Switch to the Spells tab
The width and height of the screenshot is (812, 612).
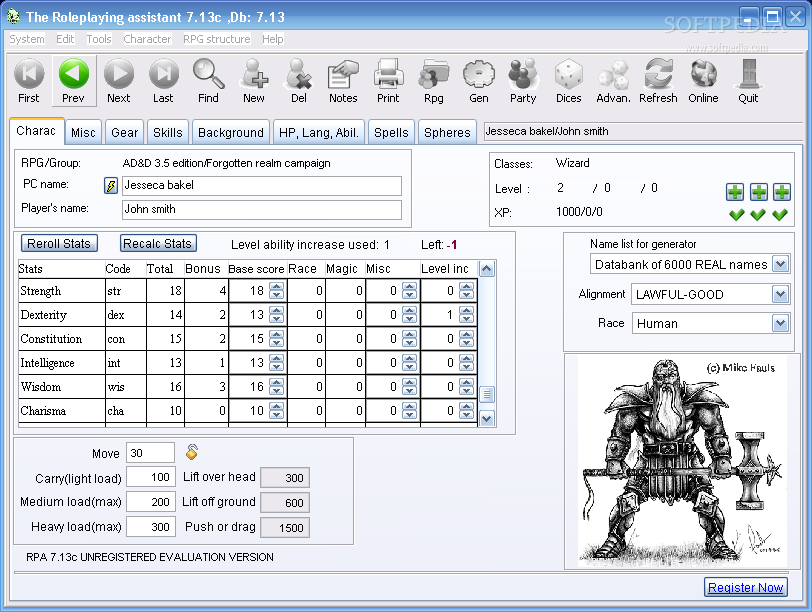click(x=392, y=133)
